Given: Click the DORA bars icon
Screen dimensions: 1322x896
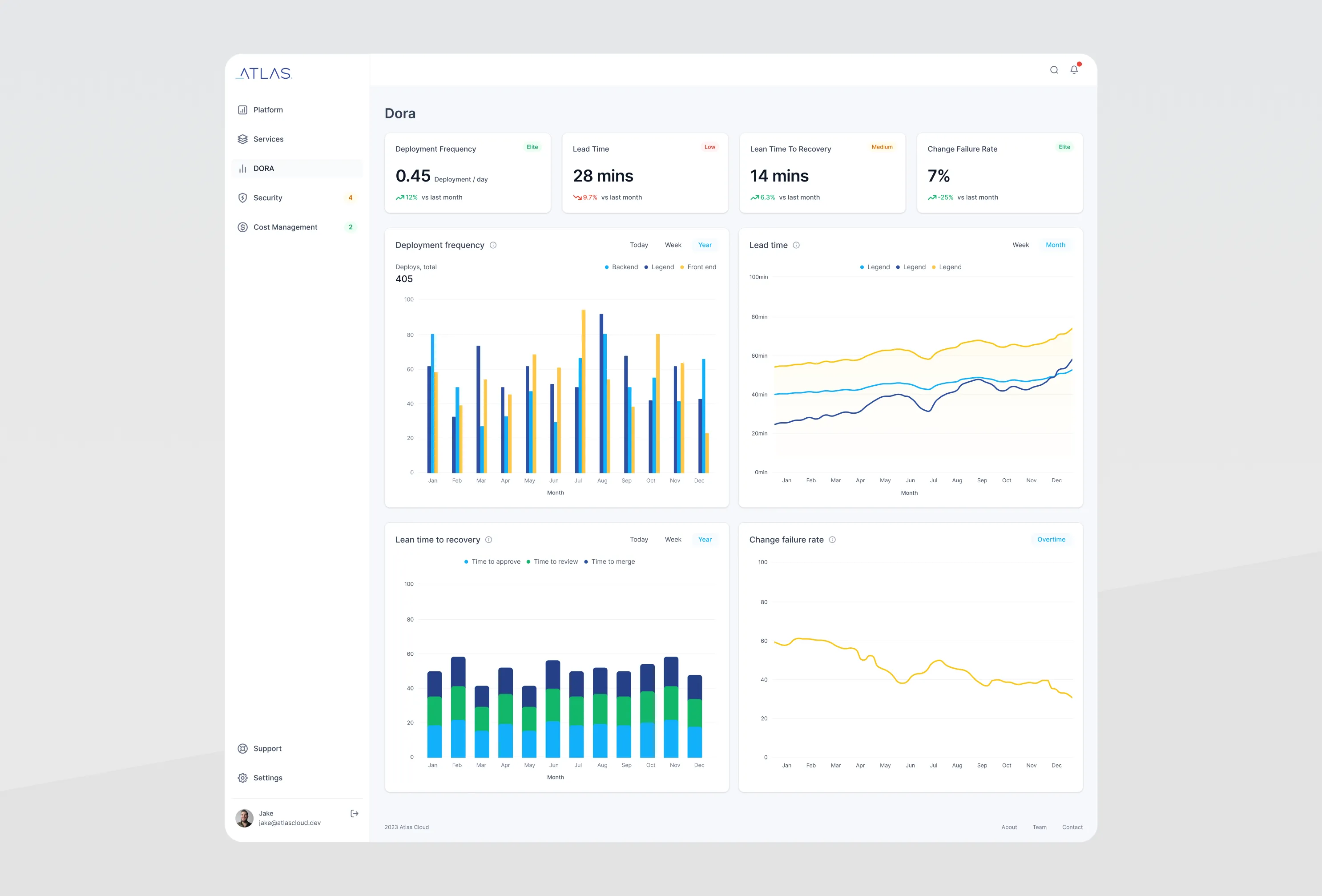Looking at the screenshot, I should pos(242,169).
